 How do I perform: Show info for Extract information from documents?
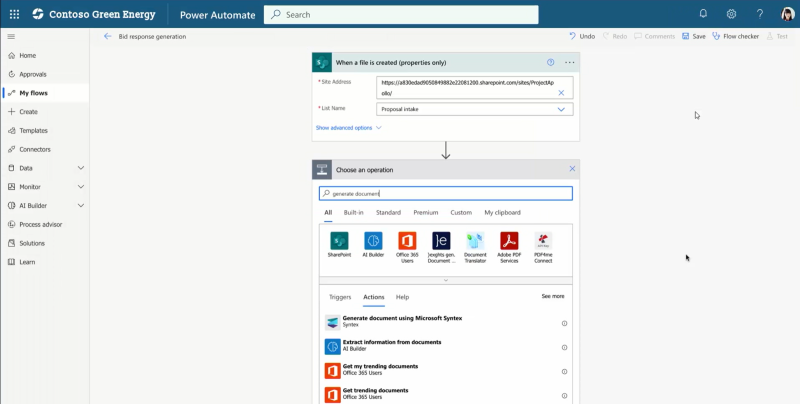tap(564, 347)
